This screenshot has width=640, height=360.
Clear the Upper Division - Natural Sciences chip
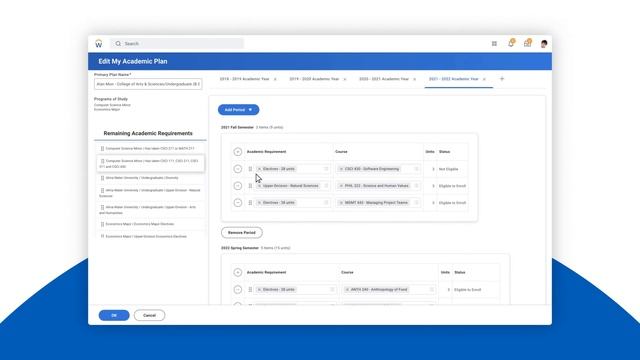[260, 186]
